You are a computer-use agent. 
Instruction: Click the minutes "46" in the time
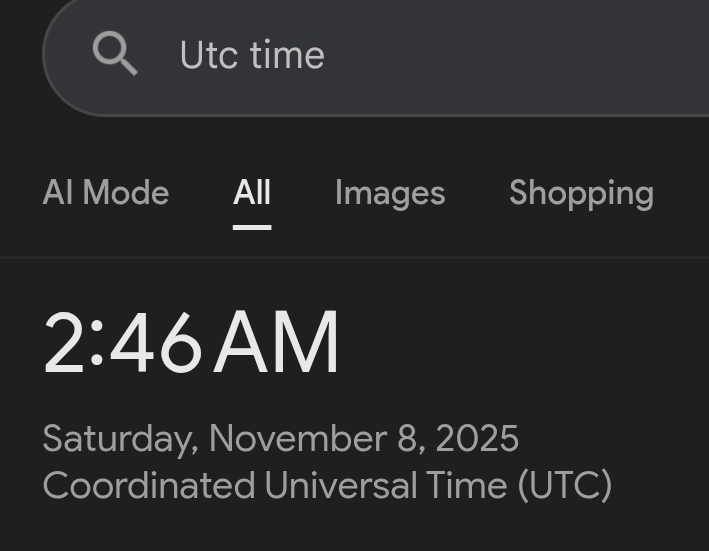(155, 344)
